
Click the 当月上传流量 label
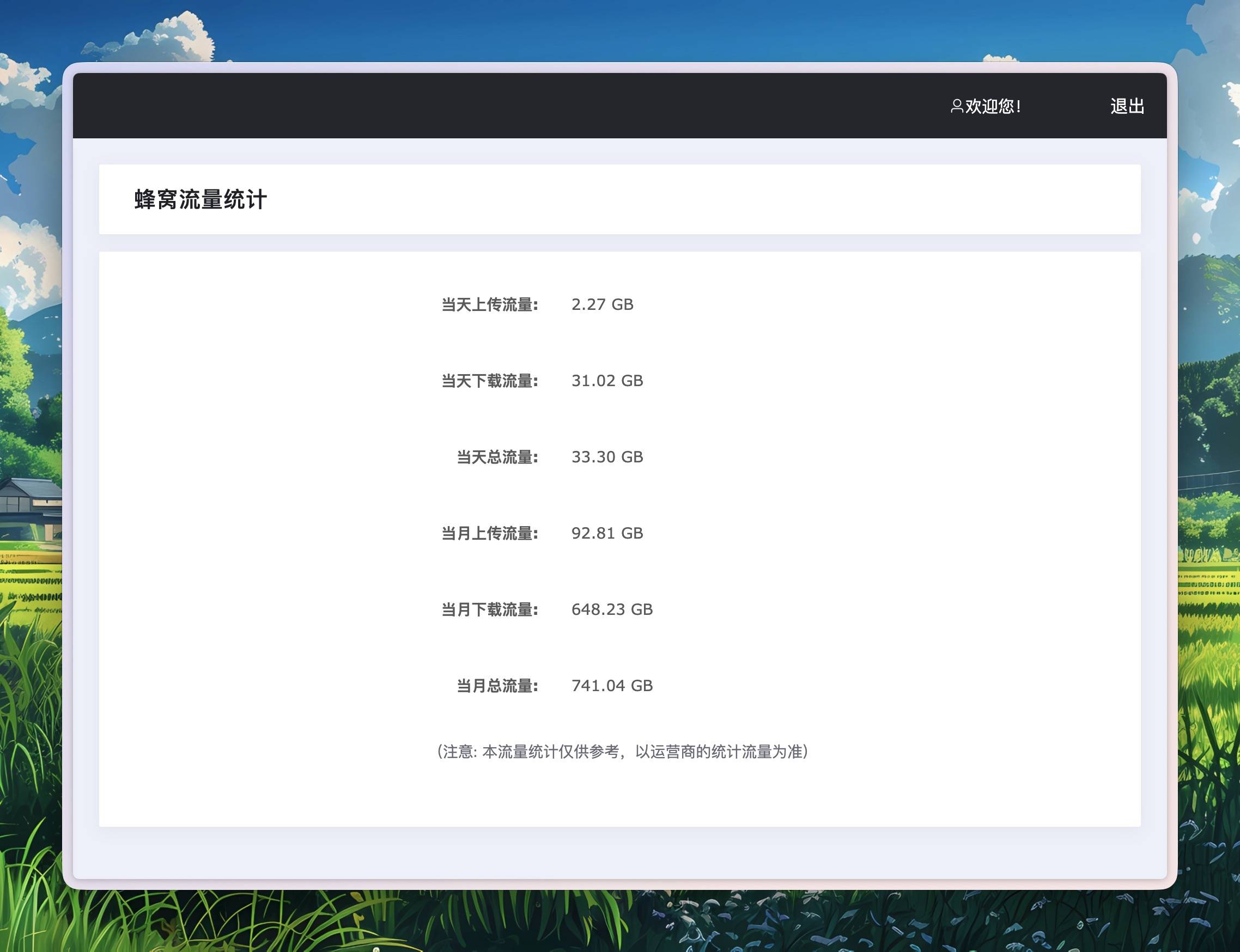(489, 533)
